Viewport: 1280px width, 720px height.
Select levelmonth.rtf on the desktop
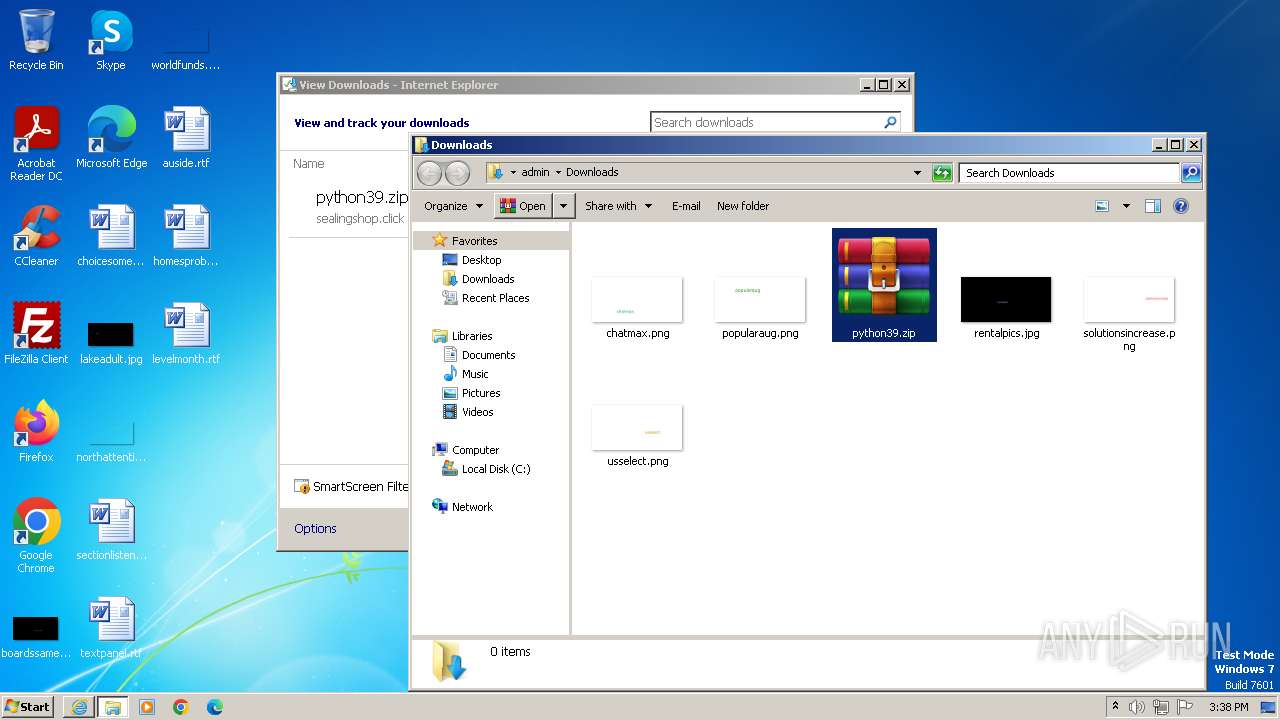pos(186,334)
